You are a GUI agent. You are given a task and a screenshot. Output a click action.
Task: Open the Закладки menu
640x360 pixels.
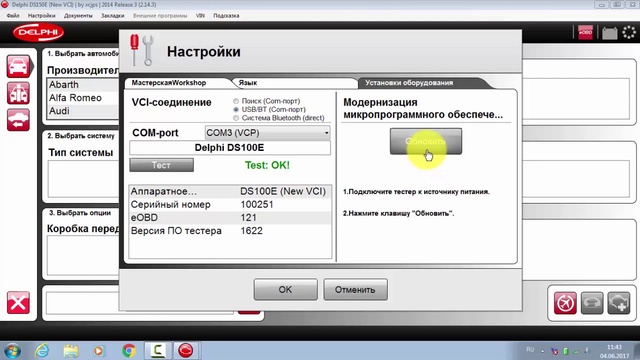(113, 16)
